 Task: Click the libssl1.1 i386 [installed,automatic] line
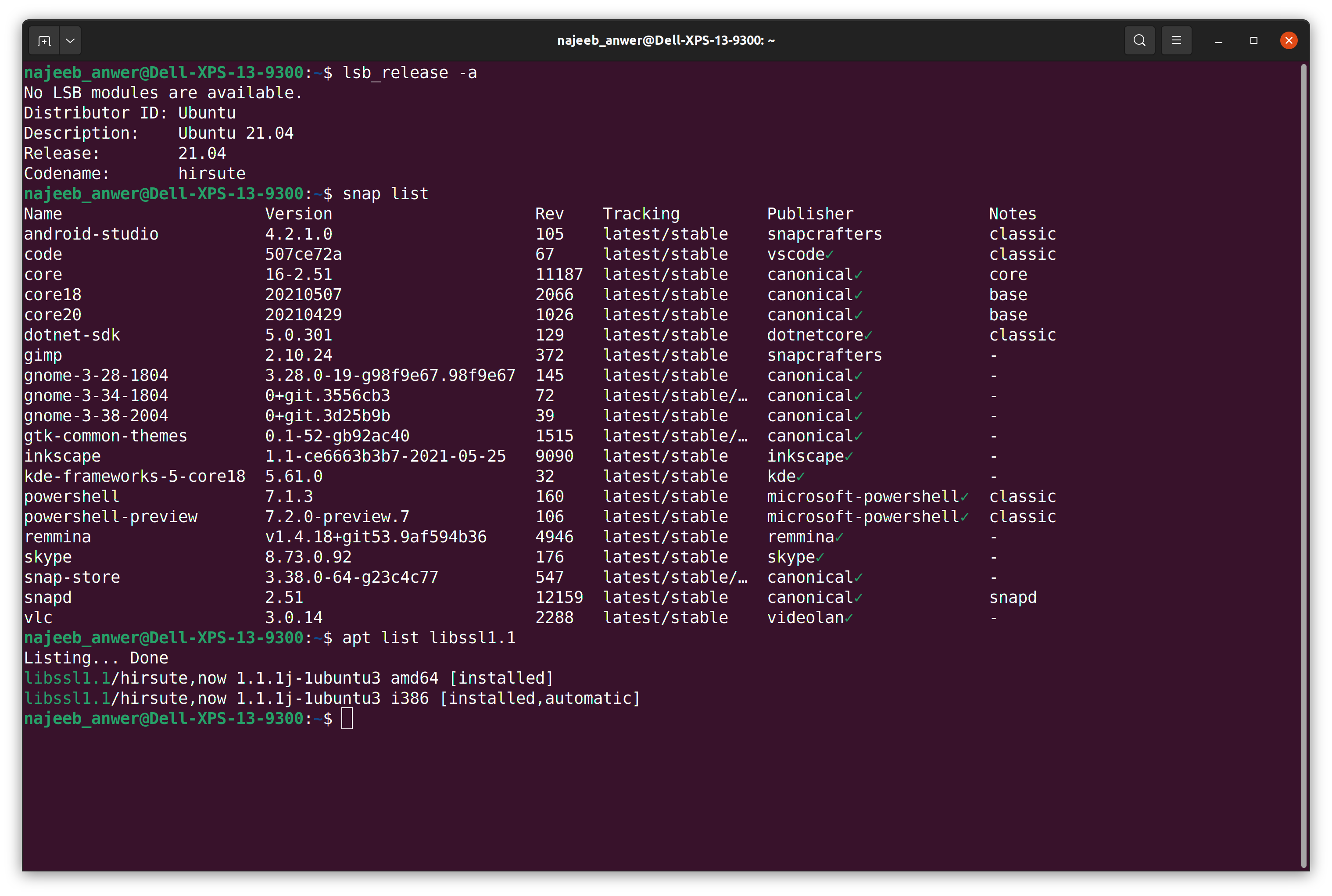332,698
